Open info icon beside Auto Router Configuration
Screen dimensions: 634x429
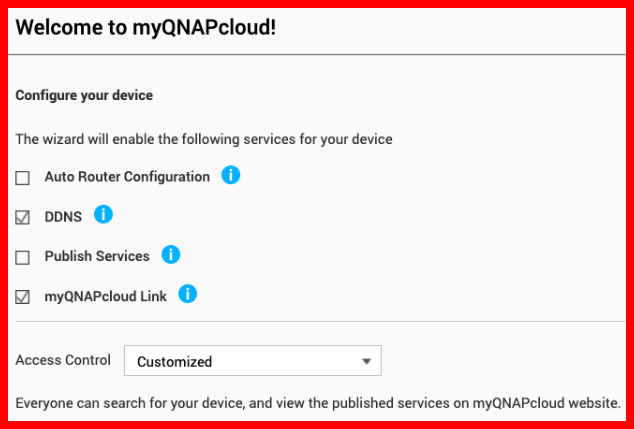[x=230, y=175]
